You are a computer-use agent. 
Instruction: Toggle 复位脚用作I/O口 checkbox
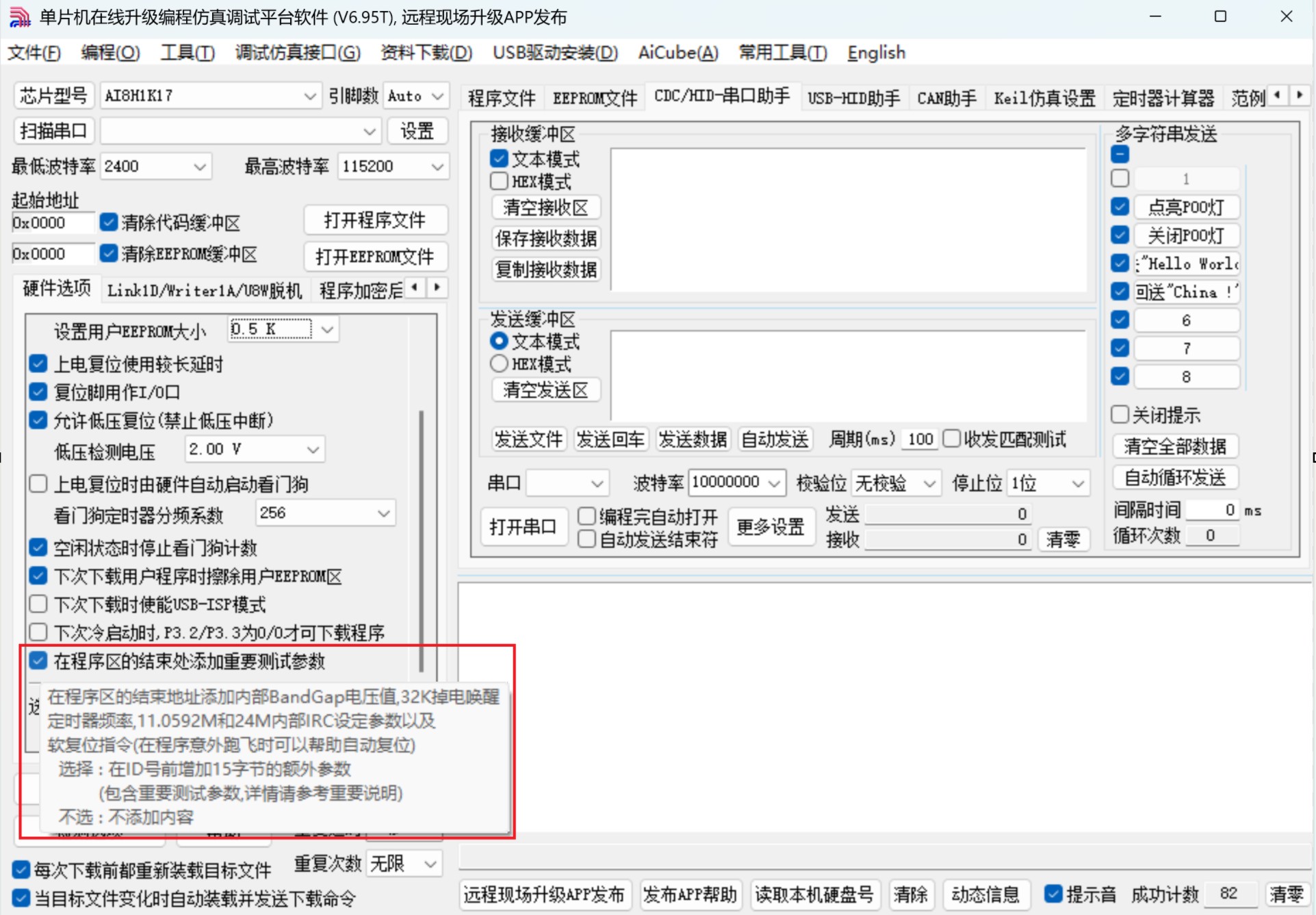pos(38,392)
